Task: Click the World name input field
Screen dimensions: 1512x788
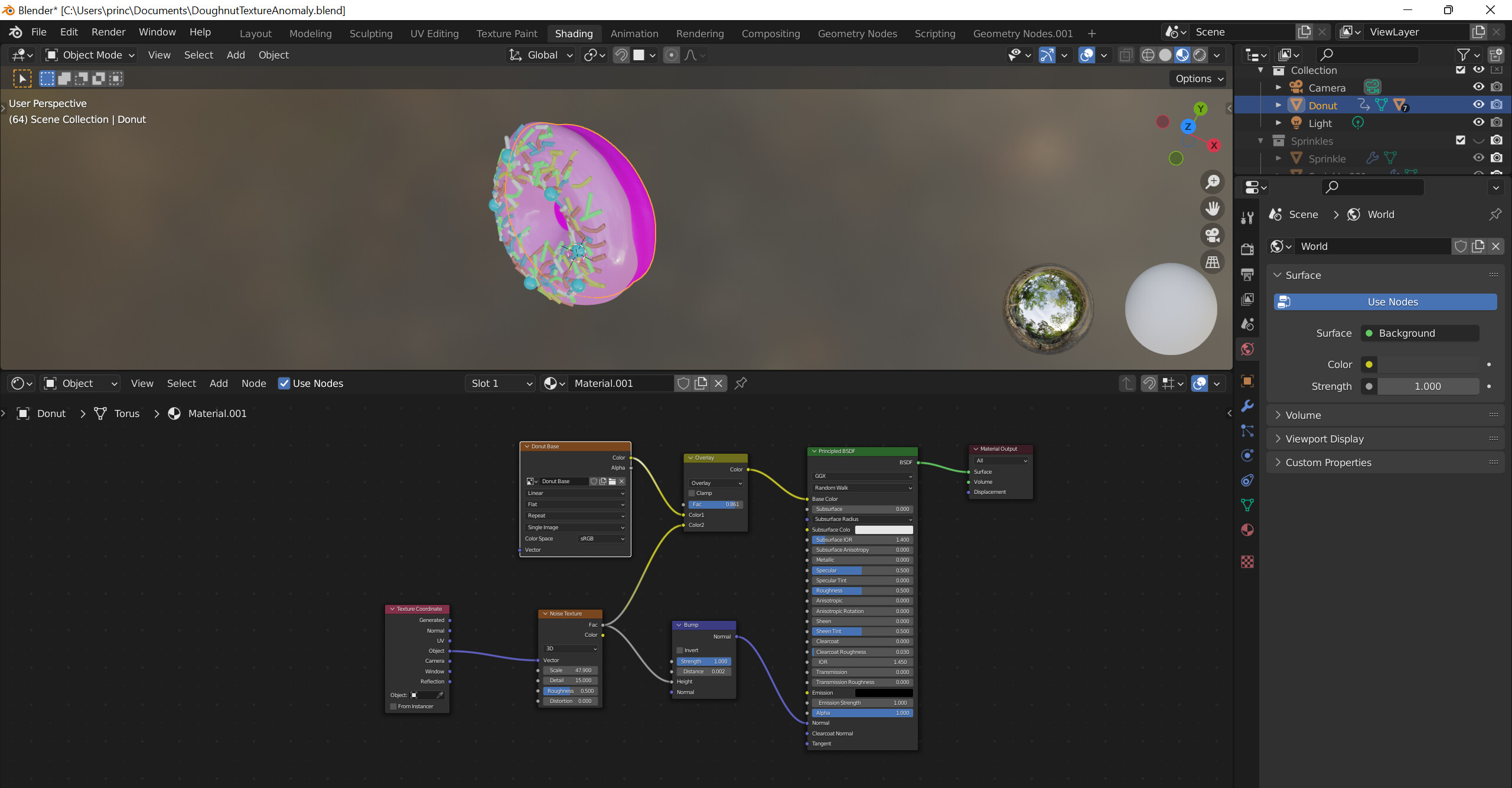Action: (x=1373, y=246)
